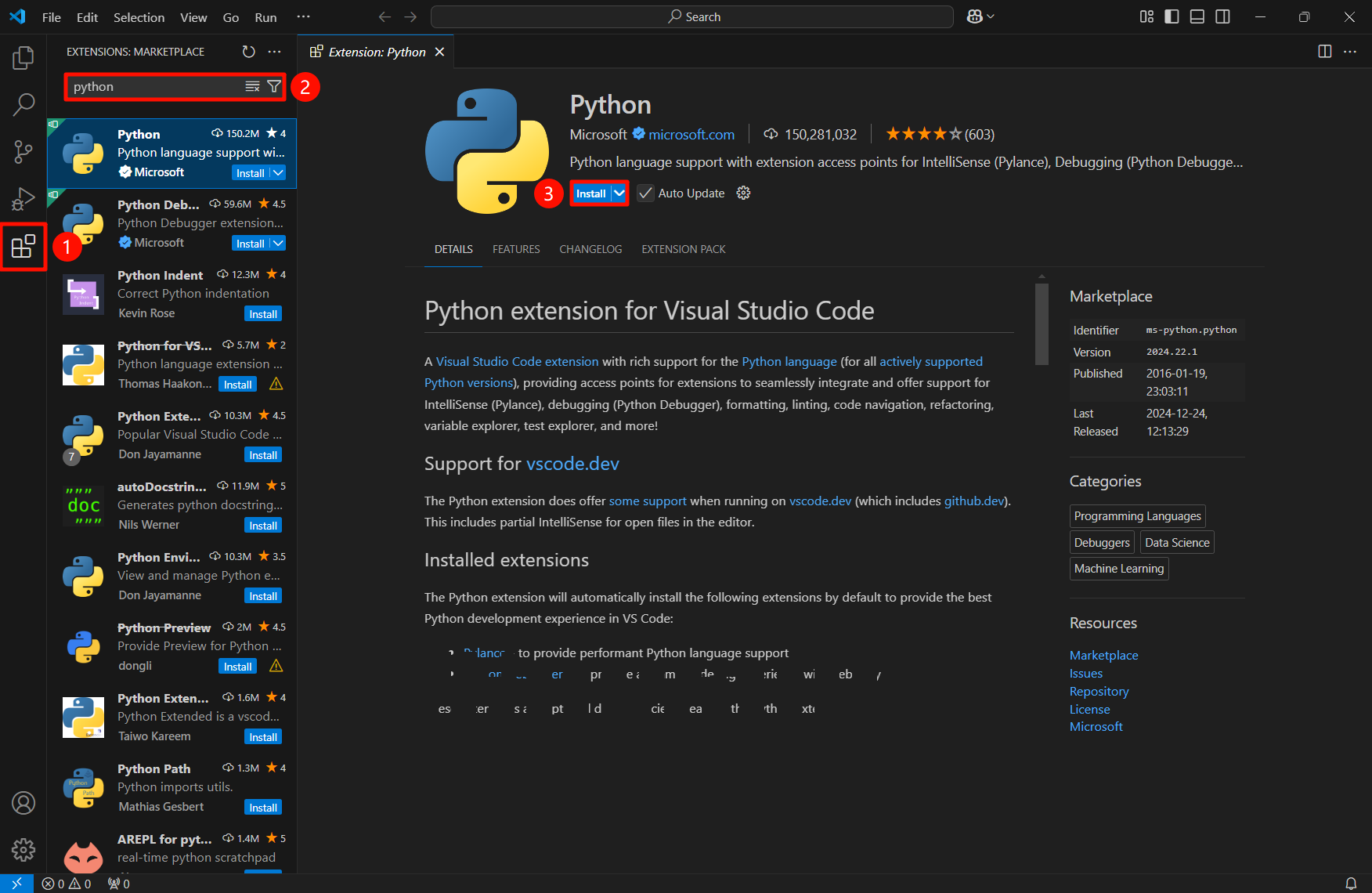Open the Selection menu
1372x893 pixels.
[139, 17]
